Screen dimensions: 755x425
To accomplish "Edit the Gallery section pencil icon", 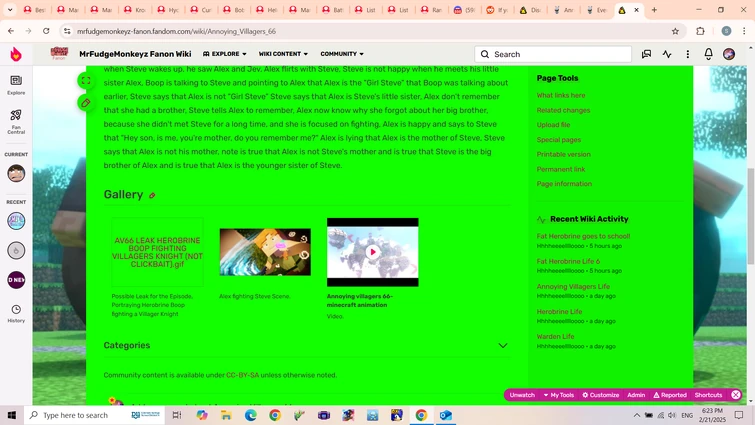I will click(152, 195).
